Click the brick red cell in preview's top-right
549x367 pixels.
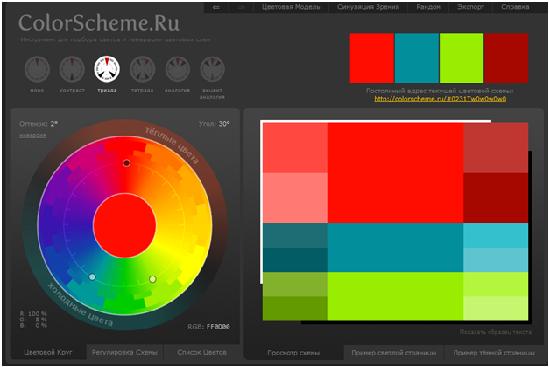pyautogui.click(x=495, y=147)
